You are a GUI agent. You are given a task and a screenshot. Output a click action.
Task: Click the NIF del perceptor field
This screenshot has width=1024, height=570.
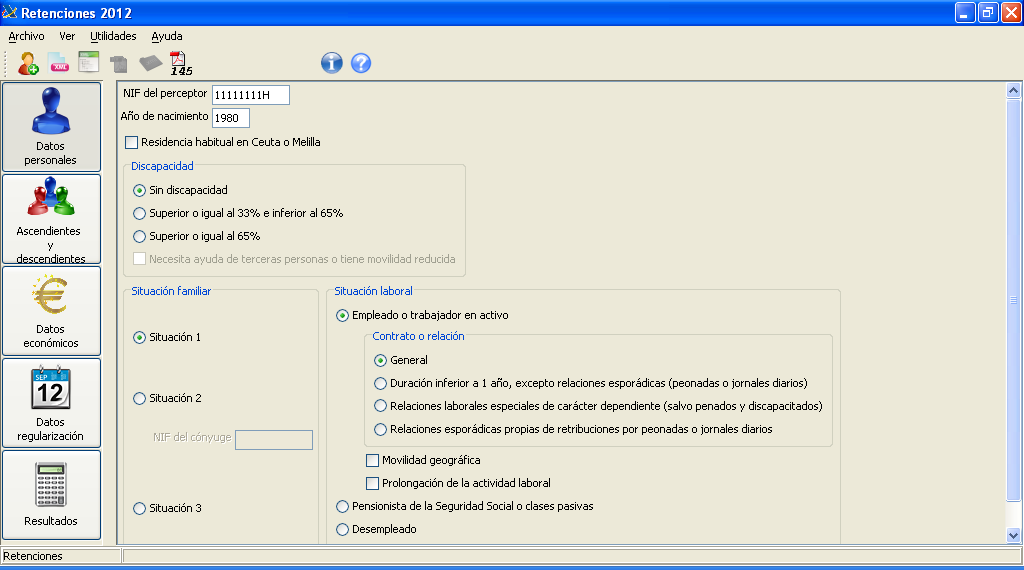250,95
